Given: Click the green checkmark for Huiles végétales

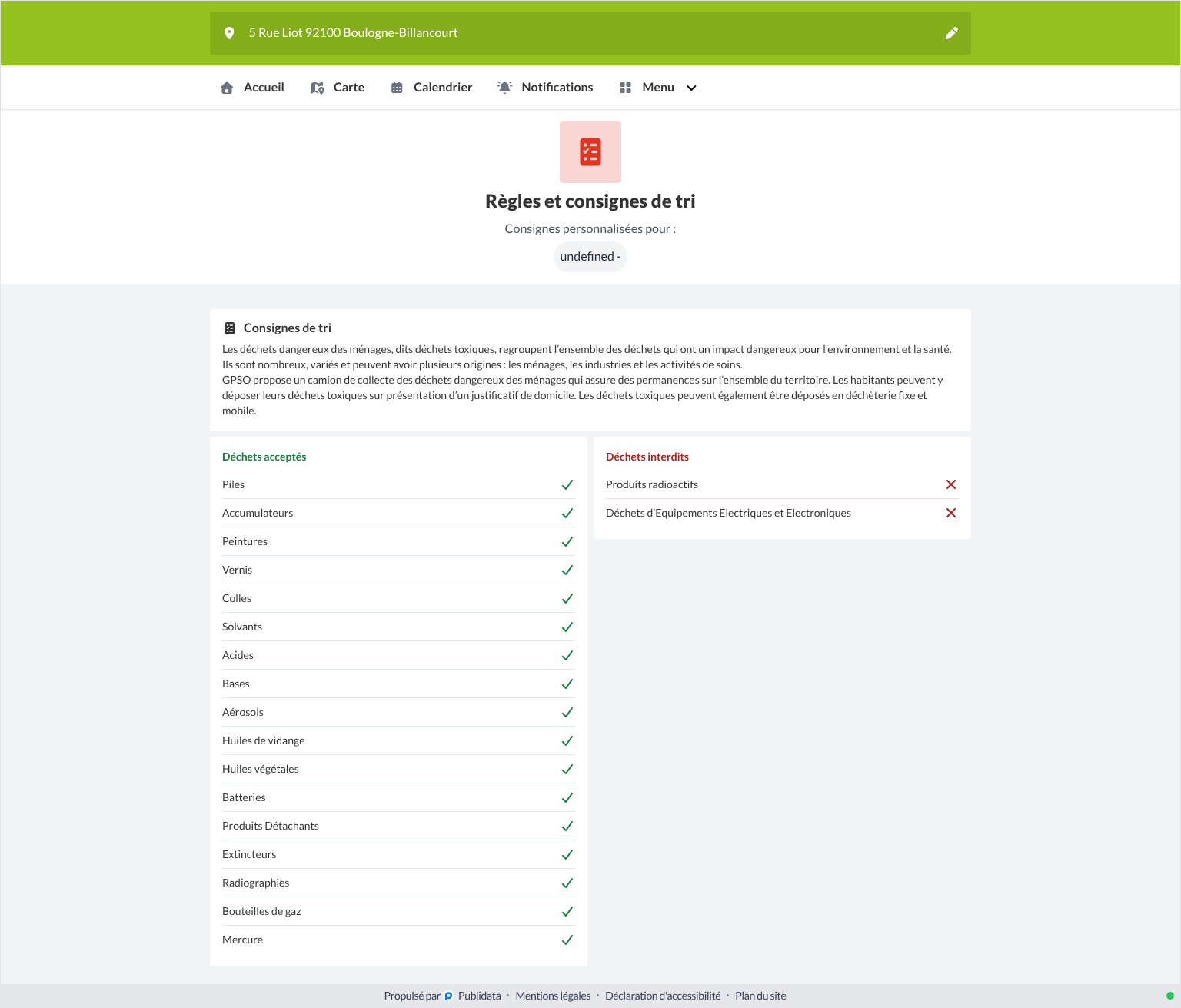Looking at the screenshot, I should pos(567,769).
